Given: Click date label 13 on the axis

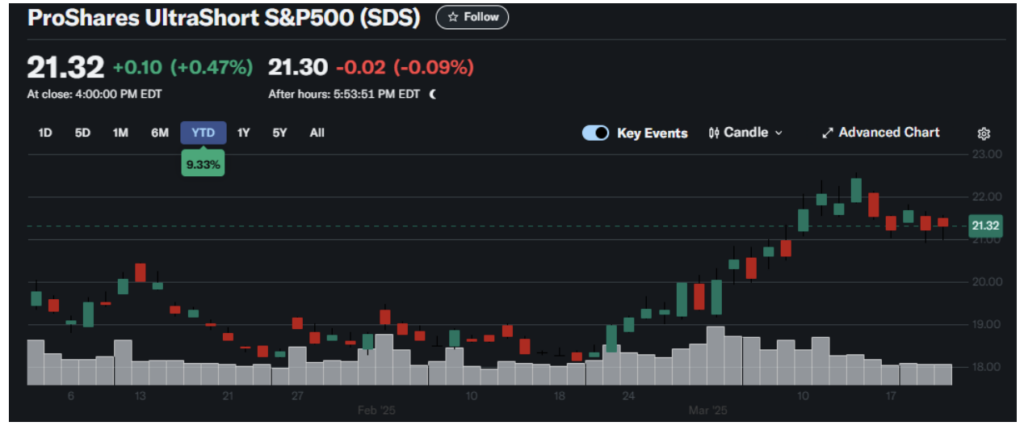Looking at the screenshot, I should [x=140, y=396].
